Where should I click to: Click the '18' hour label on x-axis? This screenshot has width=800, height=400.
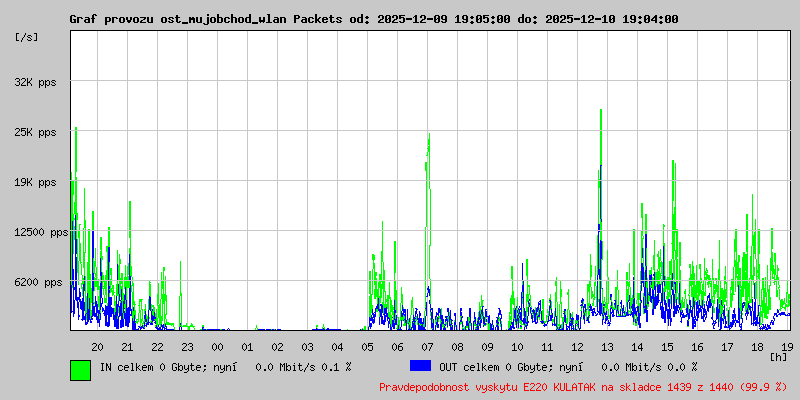[x=757, y=347]
